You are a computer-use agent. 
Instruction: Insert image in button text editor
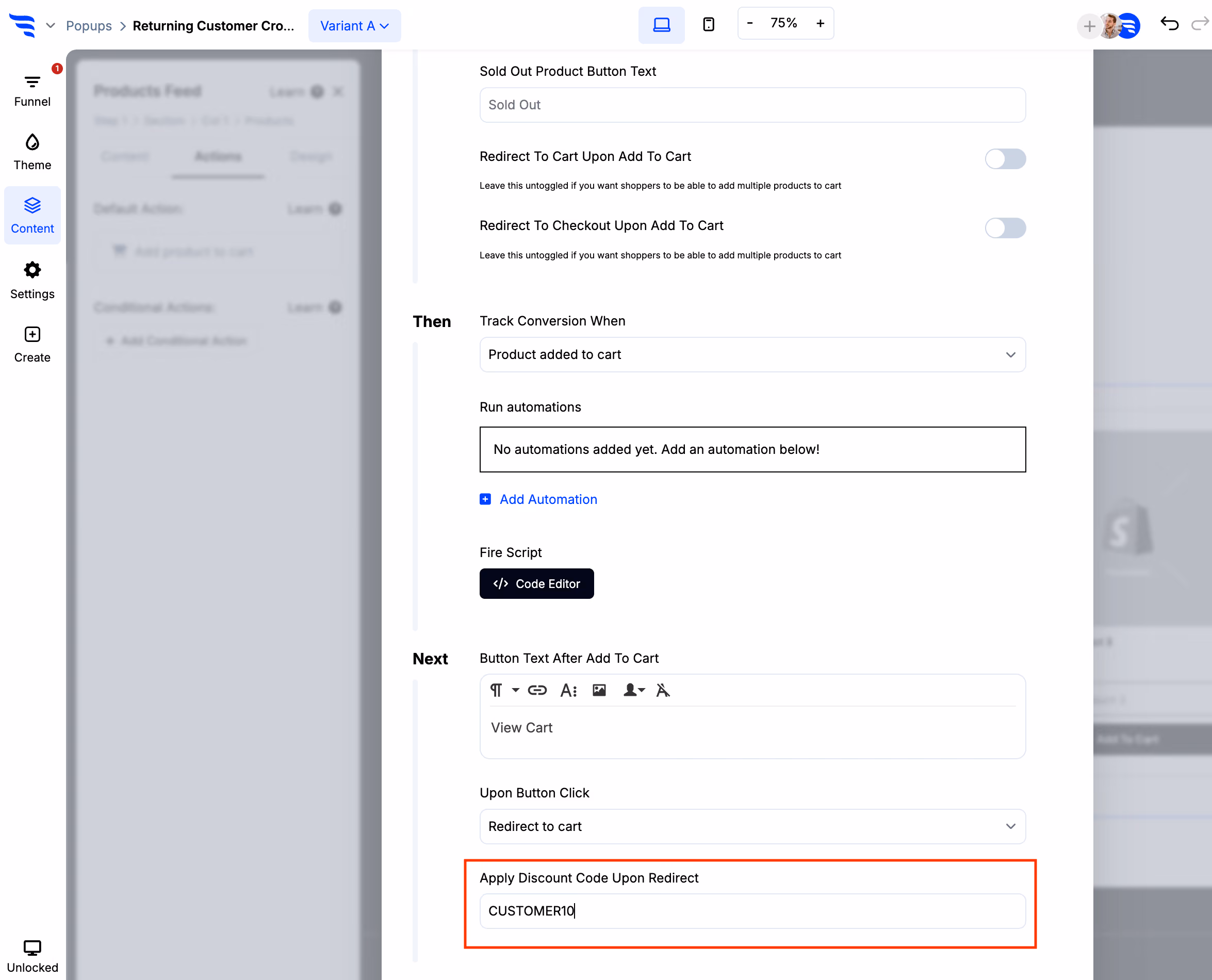coord(599,690)
